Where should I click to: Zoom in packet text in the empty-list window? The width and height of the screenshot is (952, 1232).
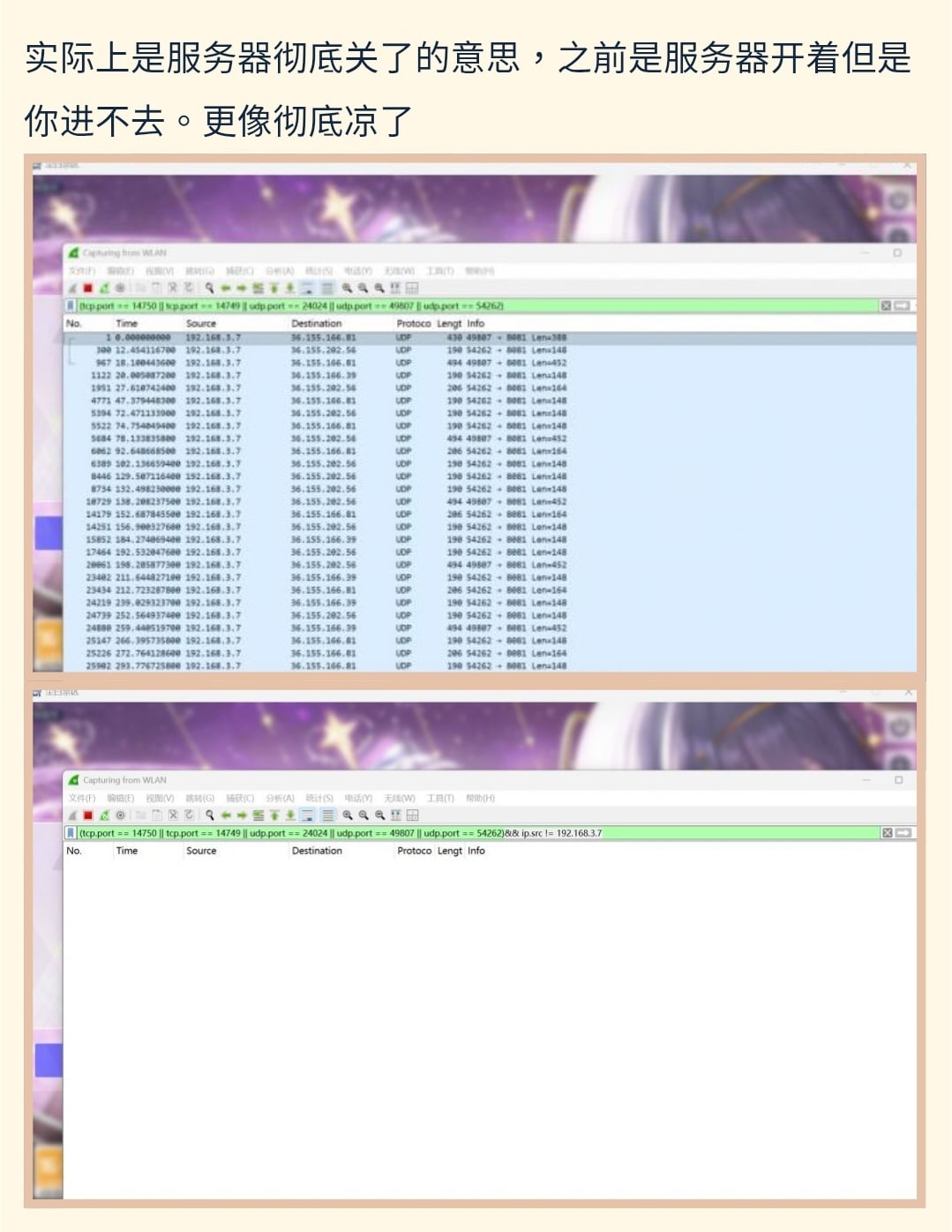(348, 815)
